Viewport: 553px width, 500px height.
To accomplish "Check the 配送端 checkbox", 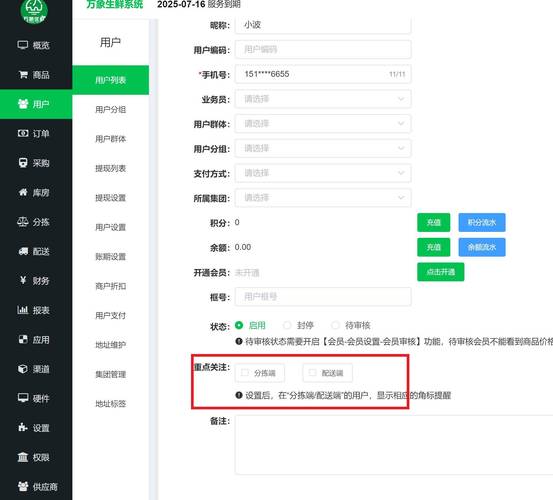I will [x=312, y=373].
